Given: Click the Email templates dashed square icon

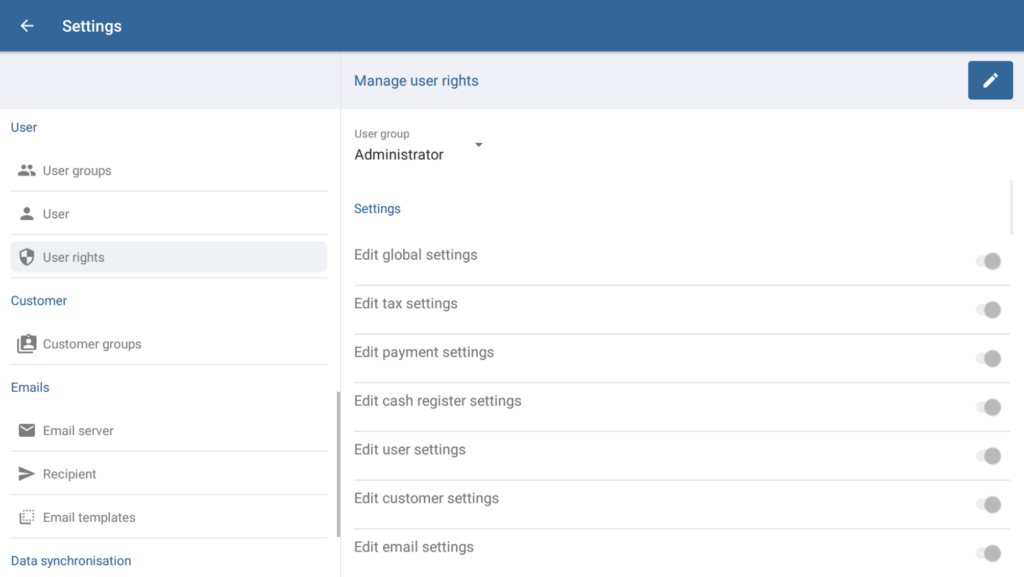Looking at the screenshot, I should point(27,518).
